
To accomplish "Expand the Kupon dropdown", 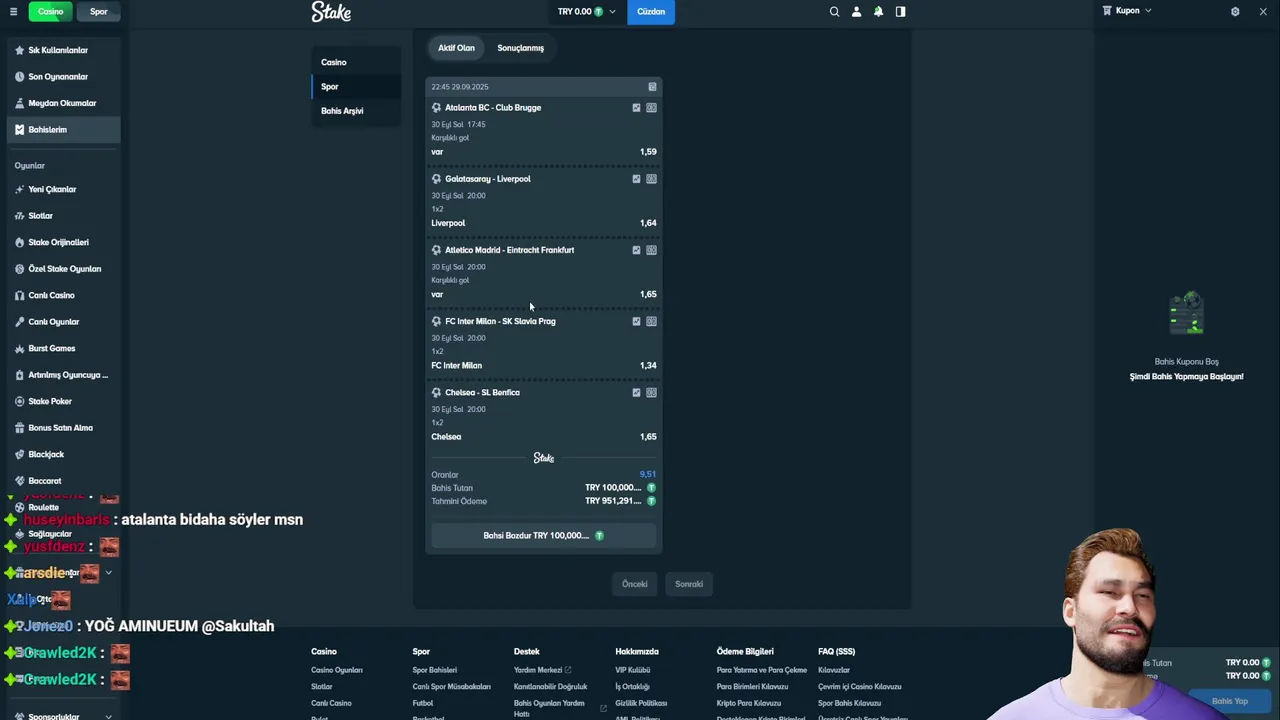I will click(x=1127, y=11).
